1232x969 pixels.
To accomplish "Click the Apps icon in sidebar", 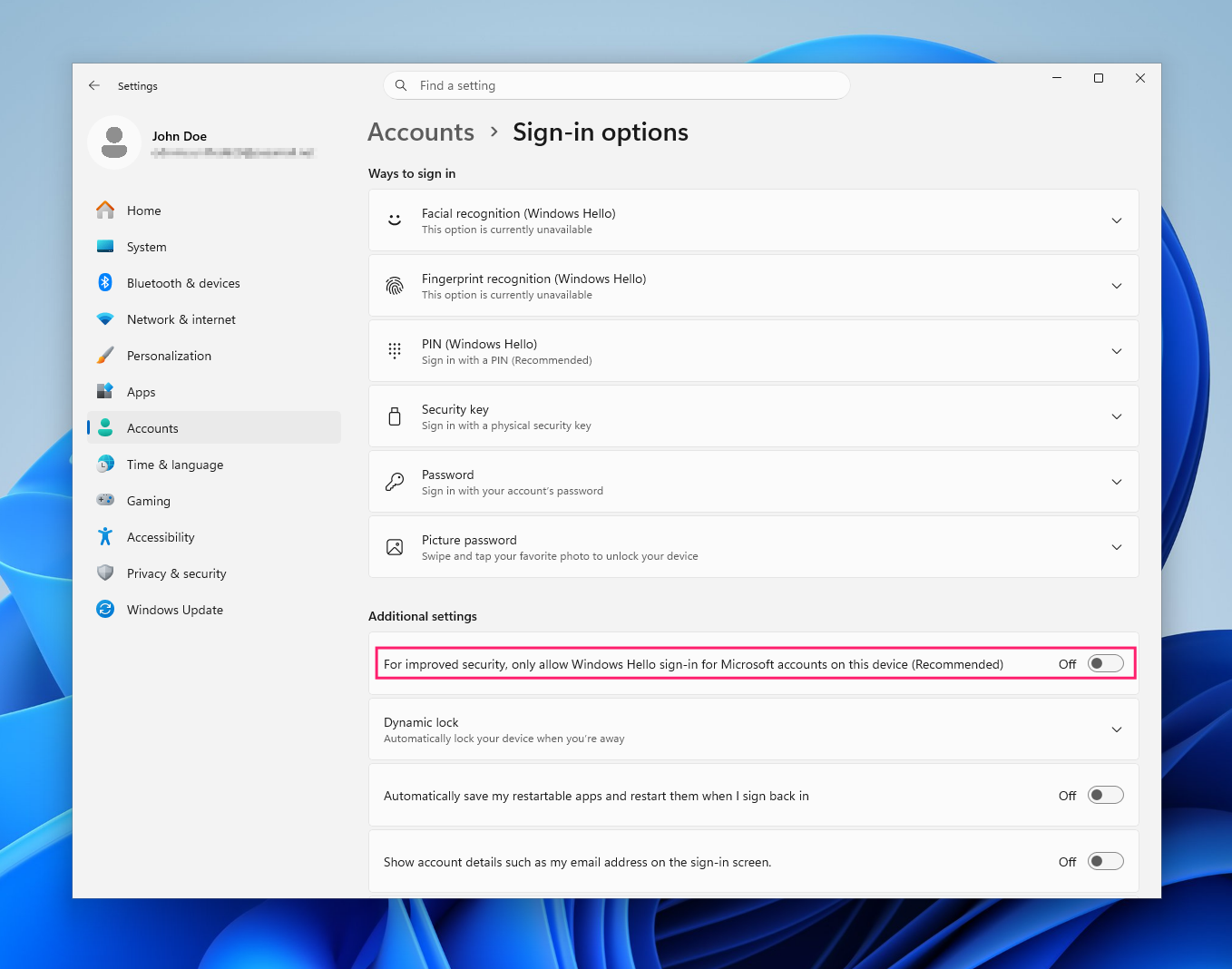I will [x=105, y=392].
